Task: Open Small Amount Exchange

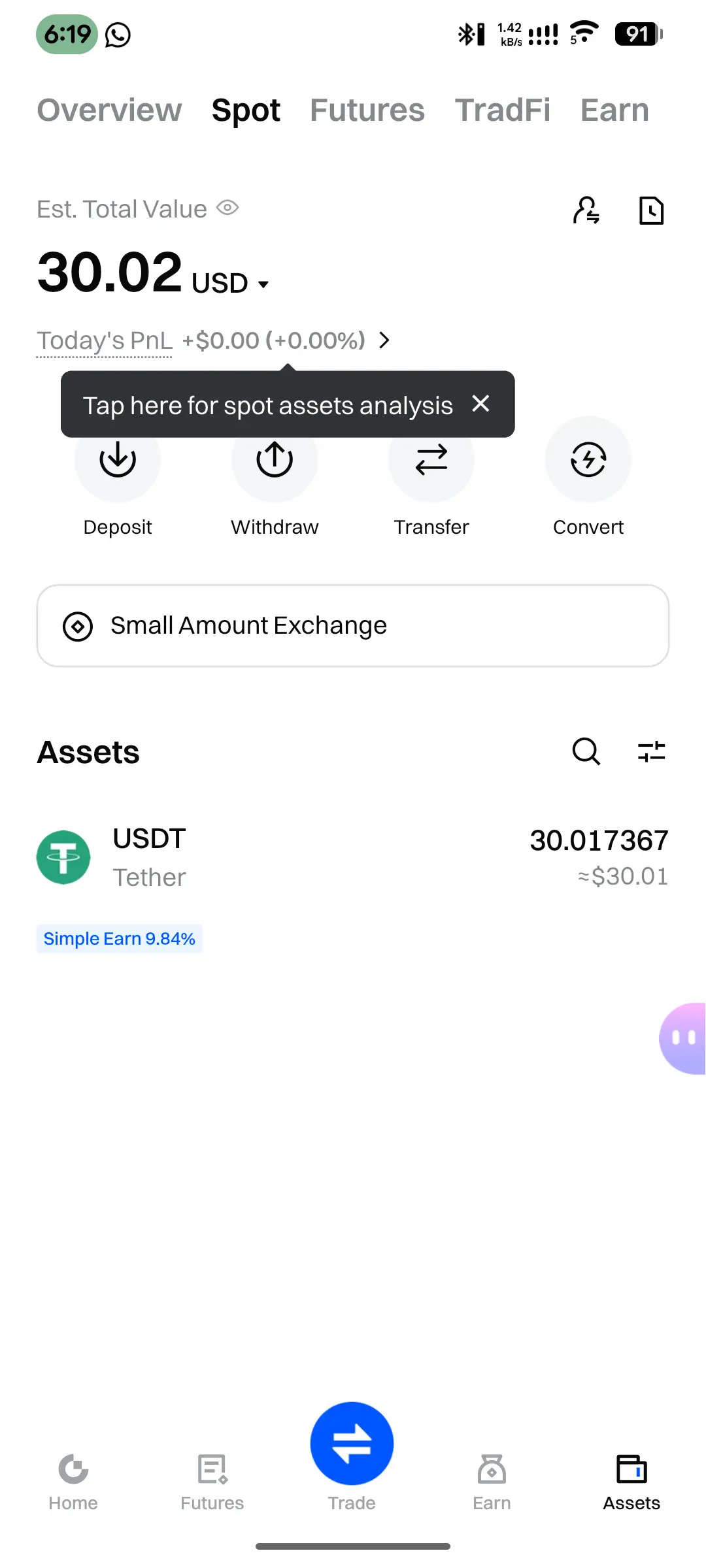Action: coord(353,626)
